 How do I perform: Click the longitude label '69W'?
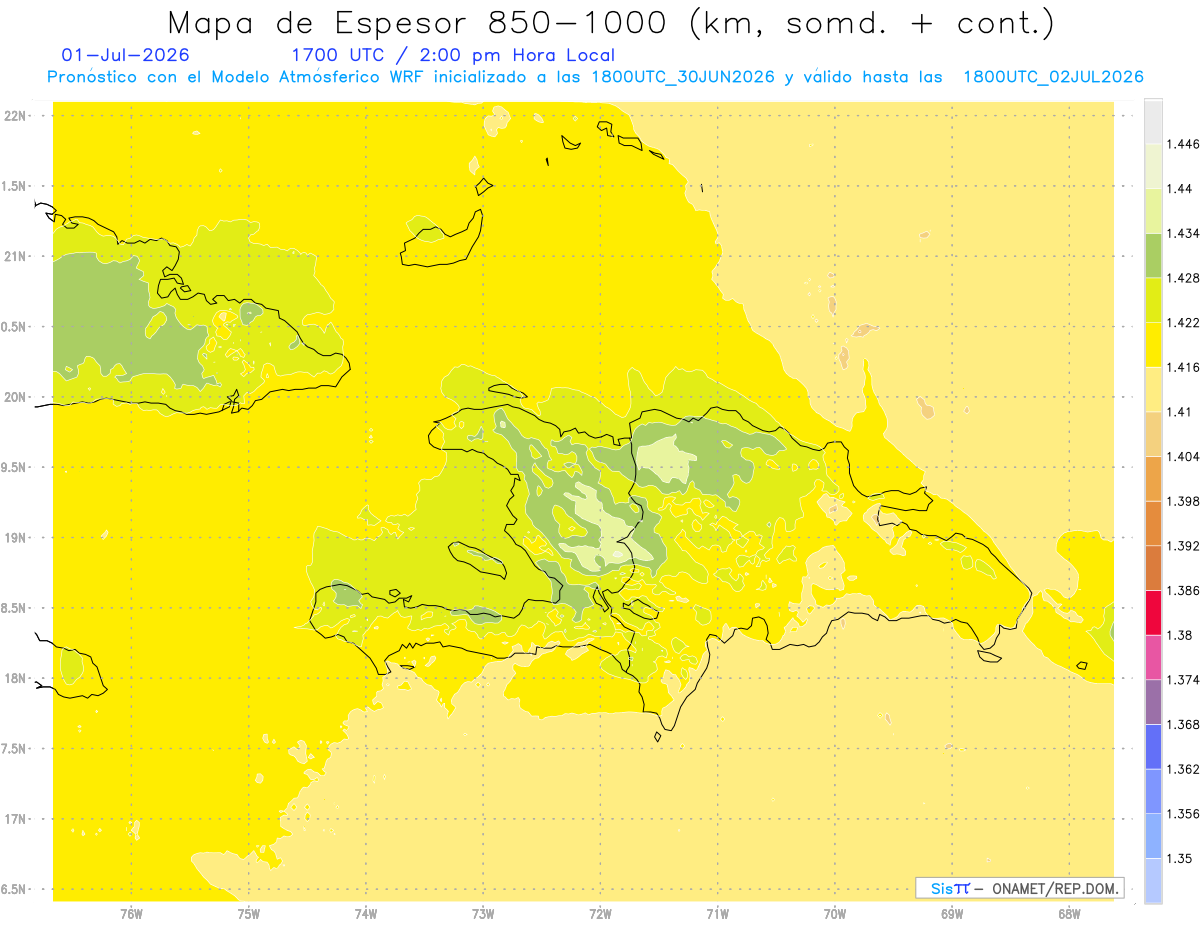[952, 913]
